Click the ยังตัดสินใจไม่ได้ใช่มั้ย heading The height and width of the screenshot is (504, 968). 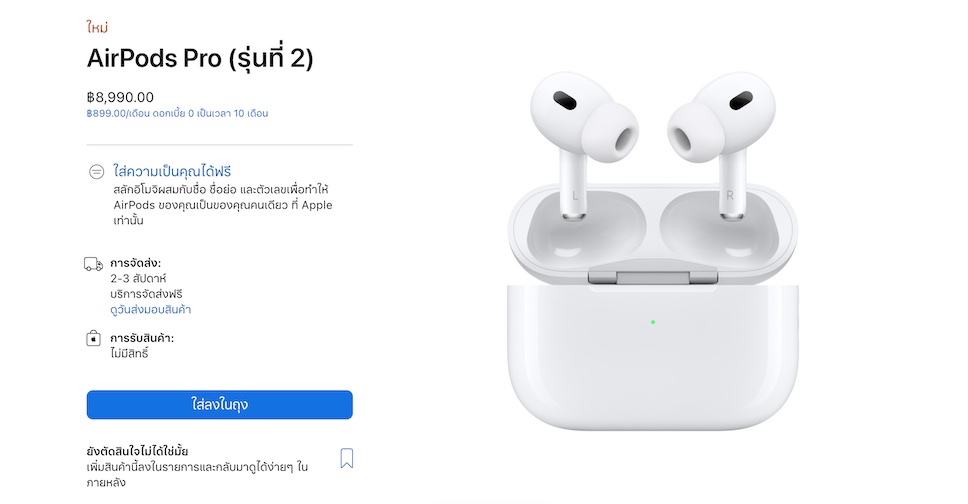pos(138,451)
